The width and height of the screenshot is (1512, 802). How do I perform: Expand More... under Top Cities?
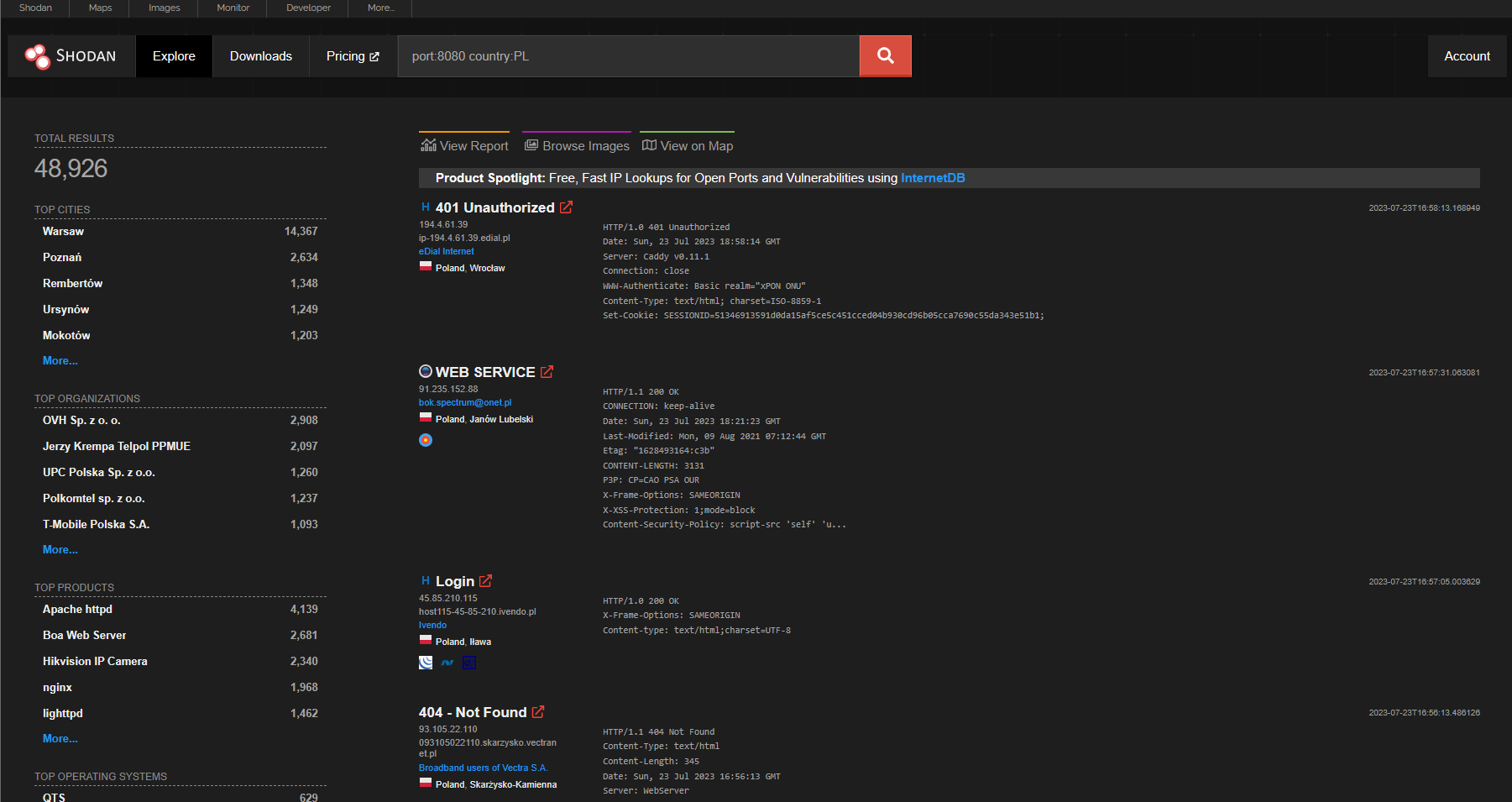click(60, 360)
